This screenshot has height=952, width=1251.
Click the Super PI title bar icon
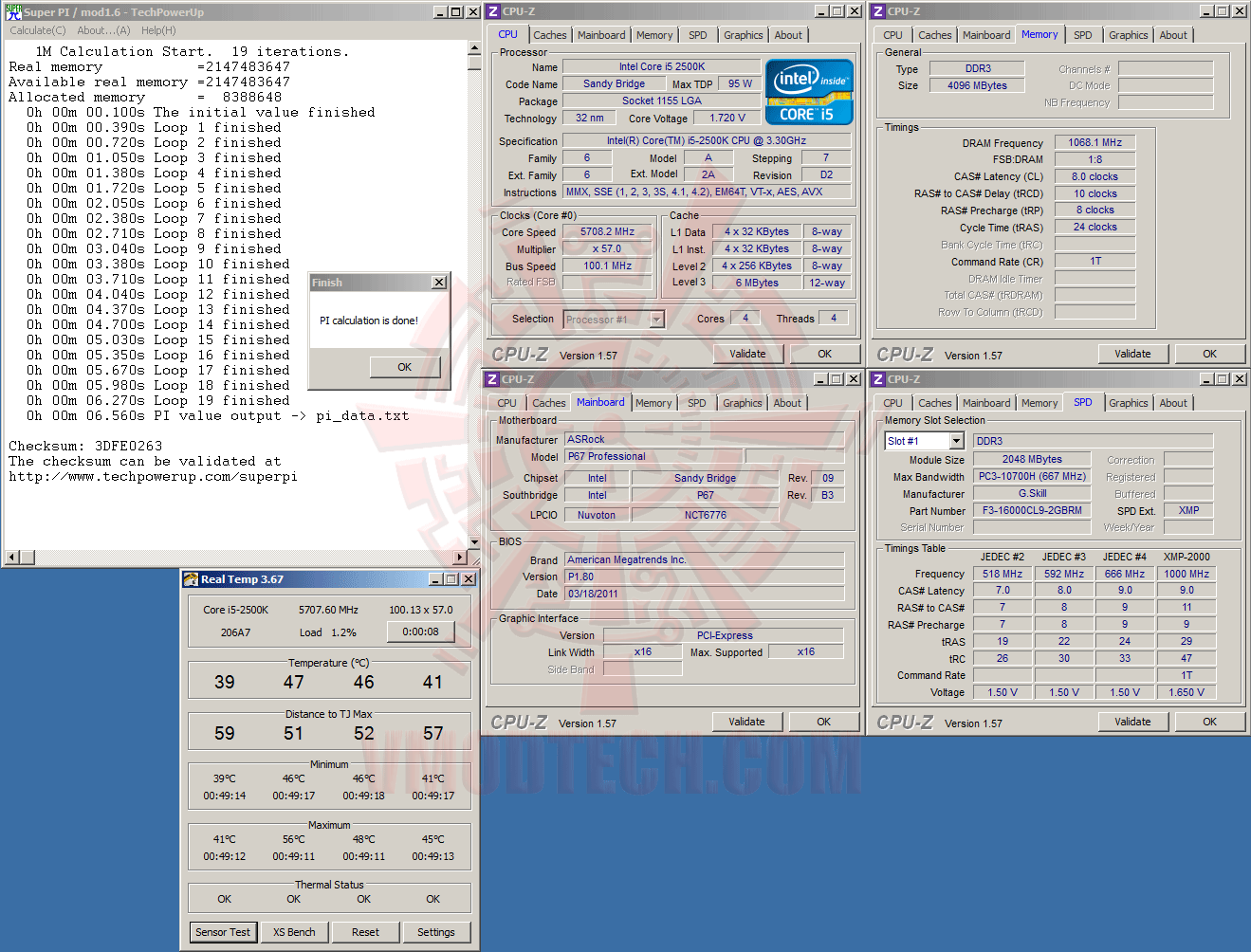(x=13, y=11)
